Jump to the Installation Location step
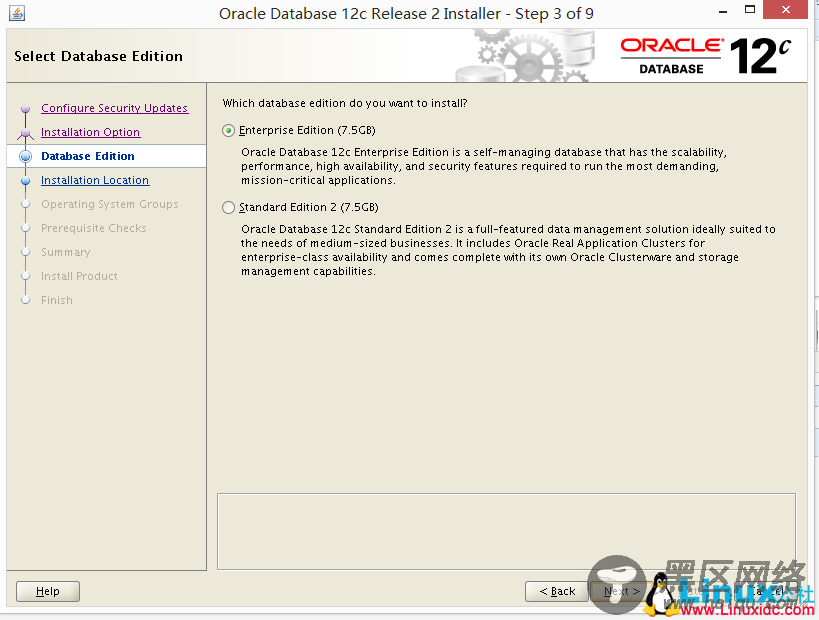This screenshot has width=819, height=620. (95, 180)
